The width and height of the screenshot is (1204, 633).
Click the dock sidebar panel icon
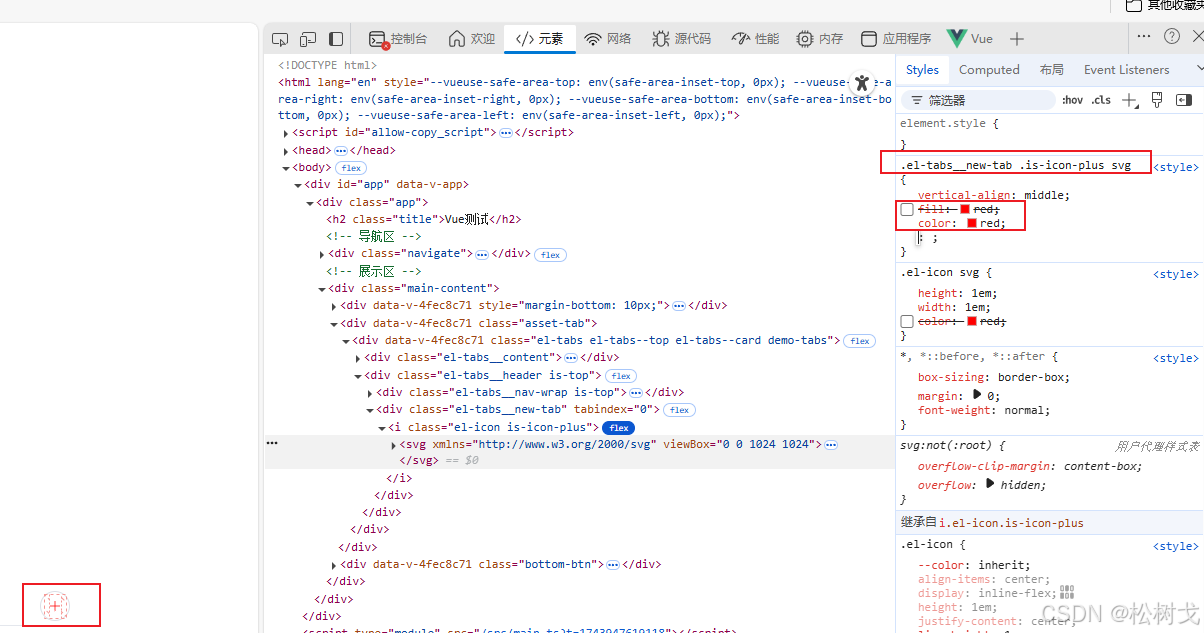336,39
